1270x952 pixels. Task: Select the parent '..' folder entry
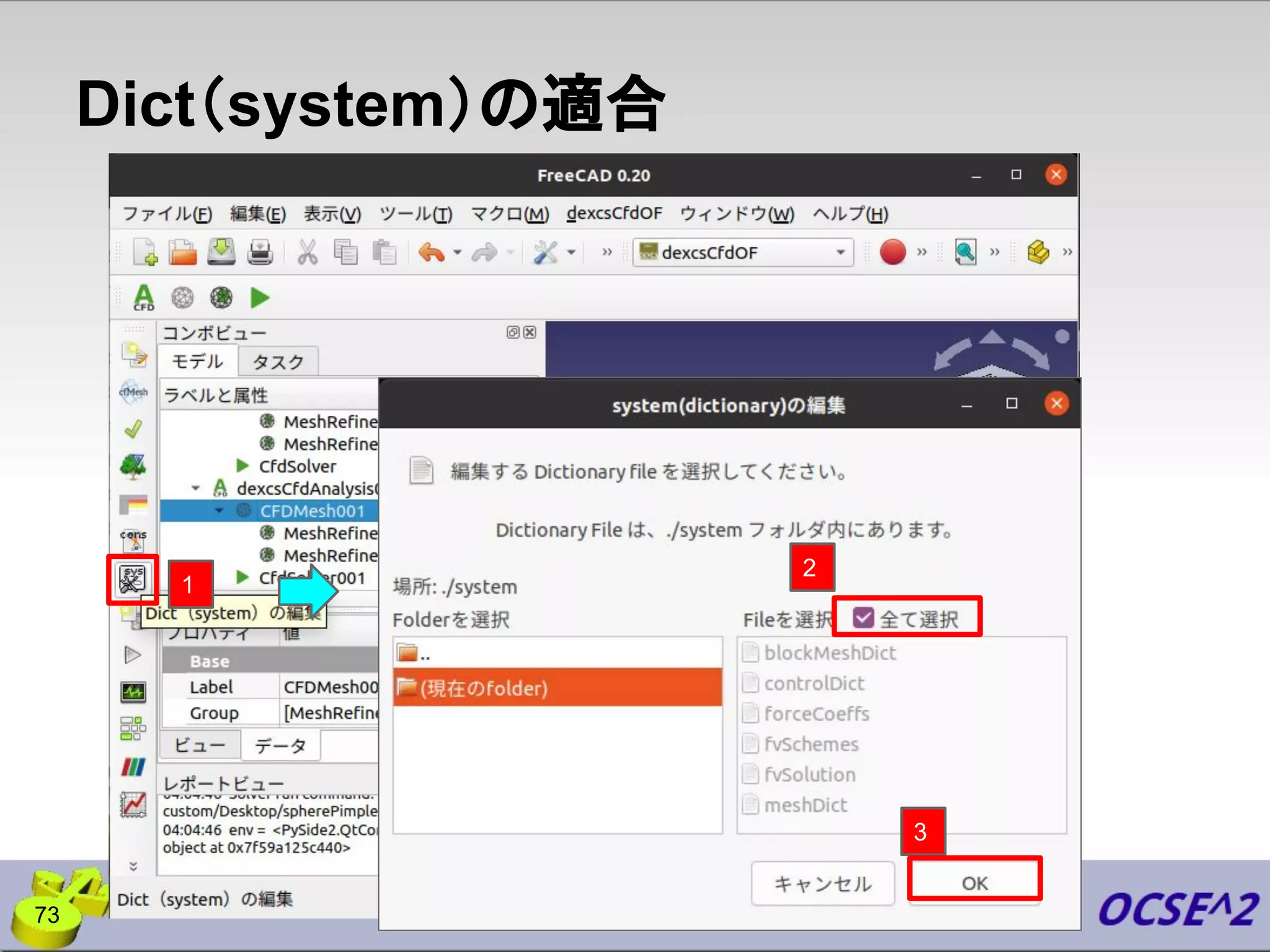[557, 653]
